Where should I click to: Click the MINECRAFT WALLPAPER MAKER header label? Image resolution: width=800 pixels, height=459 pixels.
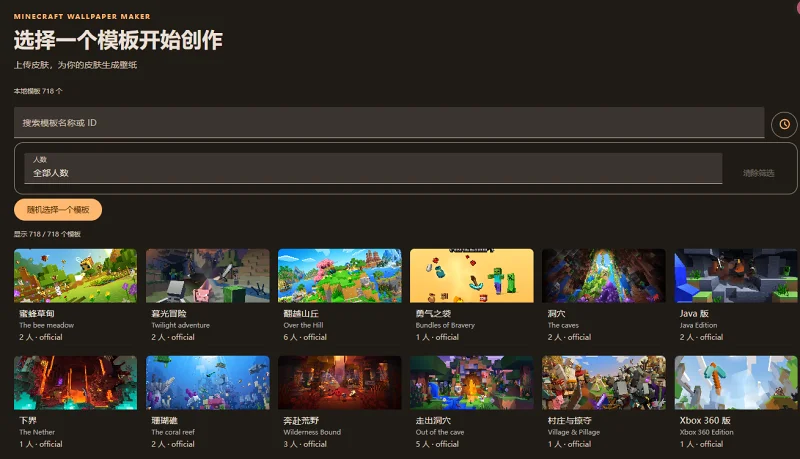coord(82,16)
